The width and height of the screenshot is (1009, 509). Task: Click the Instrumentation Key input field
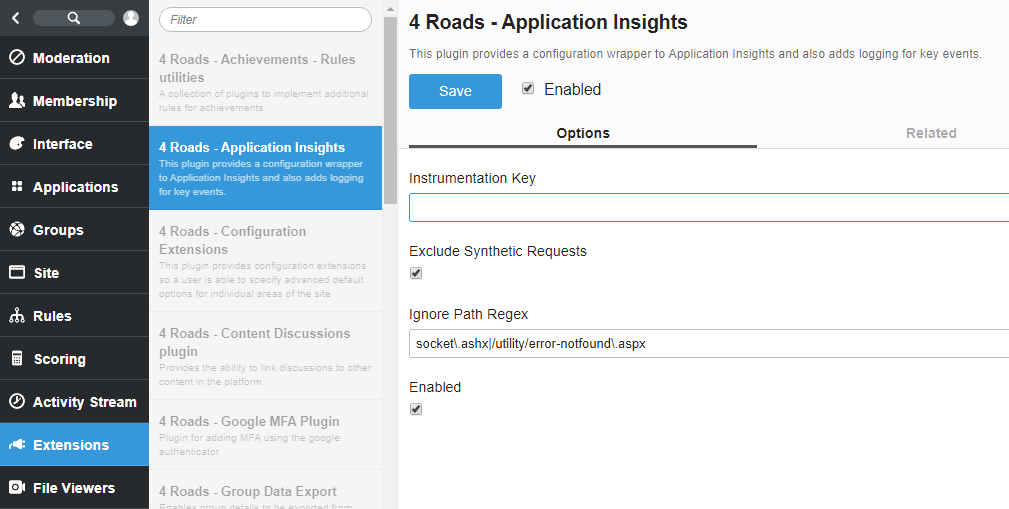click(708, 207)
